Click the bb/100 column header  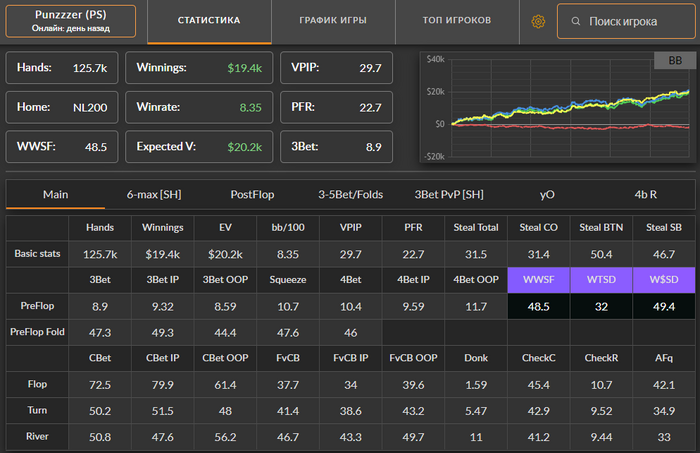[x=288, y=228]
